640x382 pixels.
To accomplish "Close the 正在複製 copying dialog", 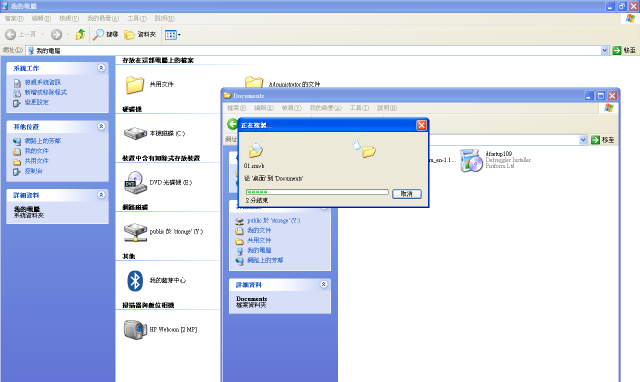I will click(x=421, y=125).
